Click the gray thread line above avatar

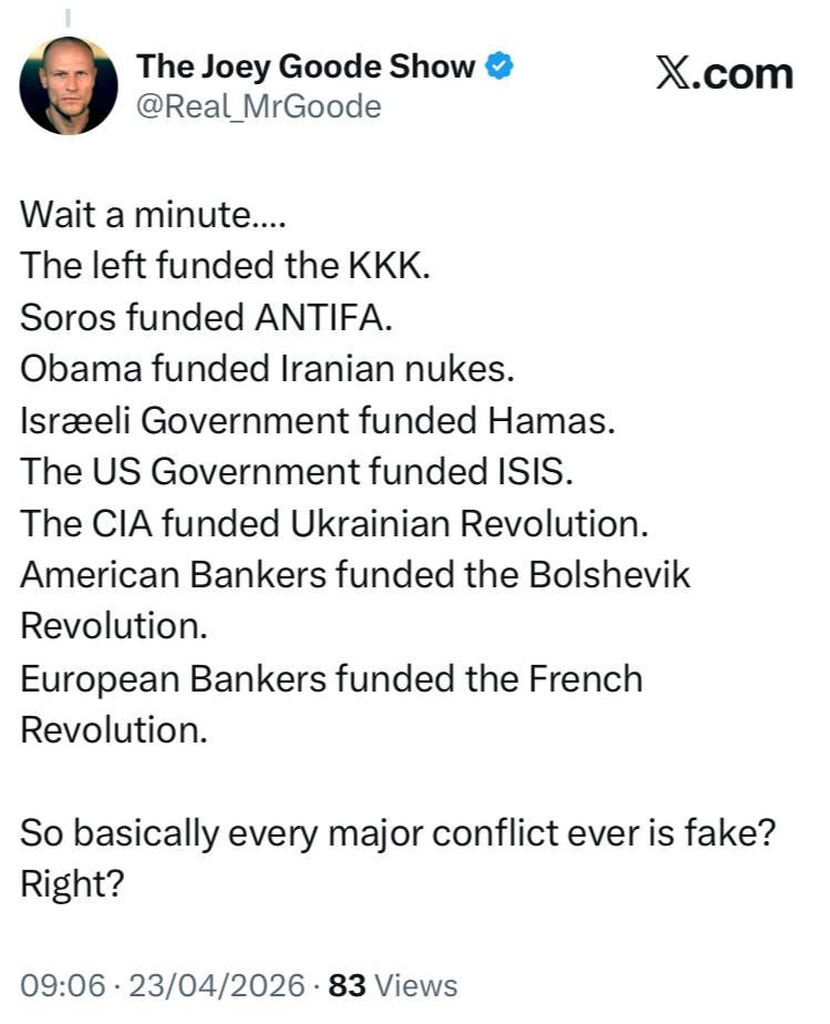pos(68,18)
